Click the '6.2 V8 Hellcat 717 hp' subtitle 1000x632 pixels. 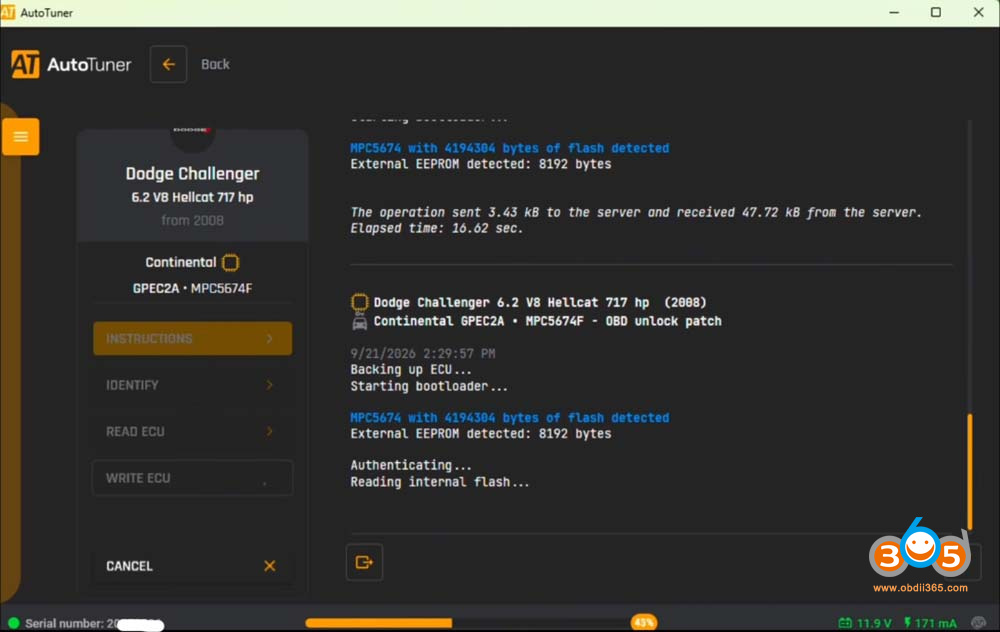(x=192, y=198)
